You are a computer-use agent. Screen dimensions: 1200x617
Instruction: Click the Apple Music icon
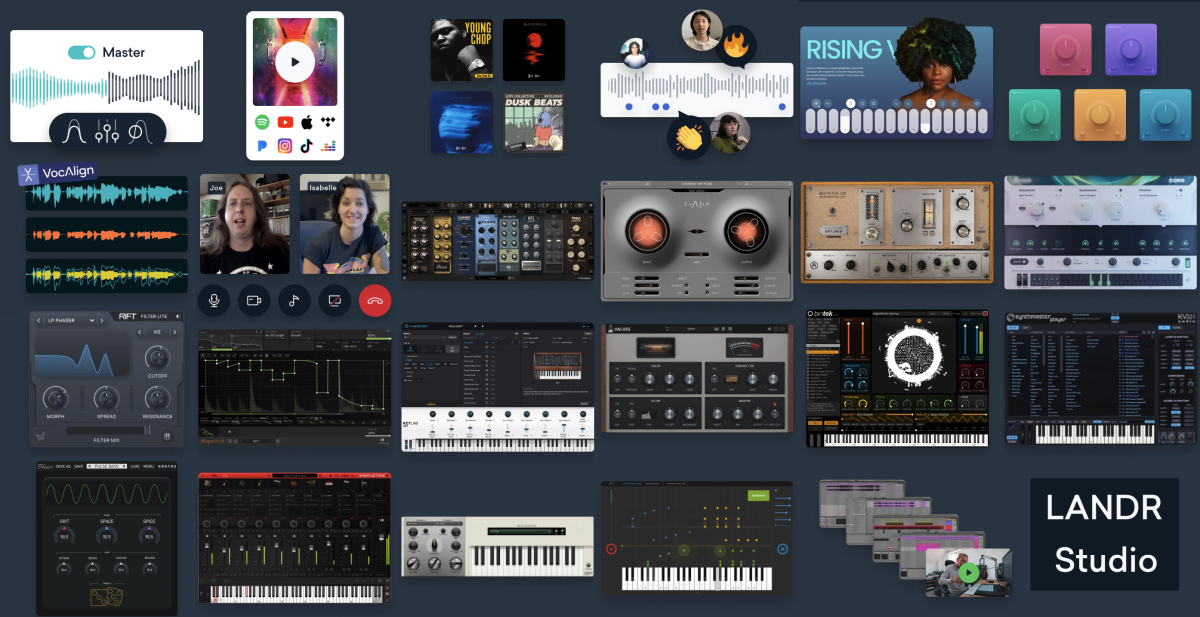[307, 121]
